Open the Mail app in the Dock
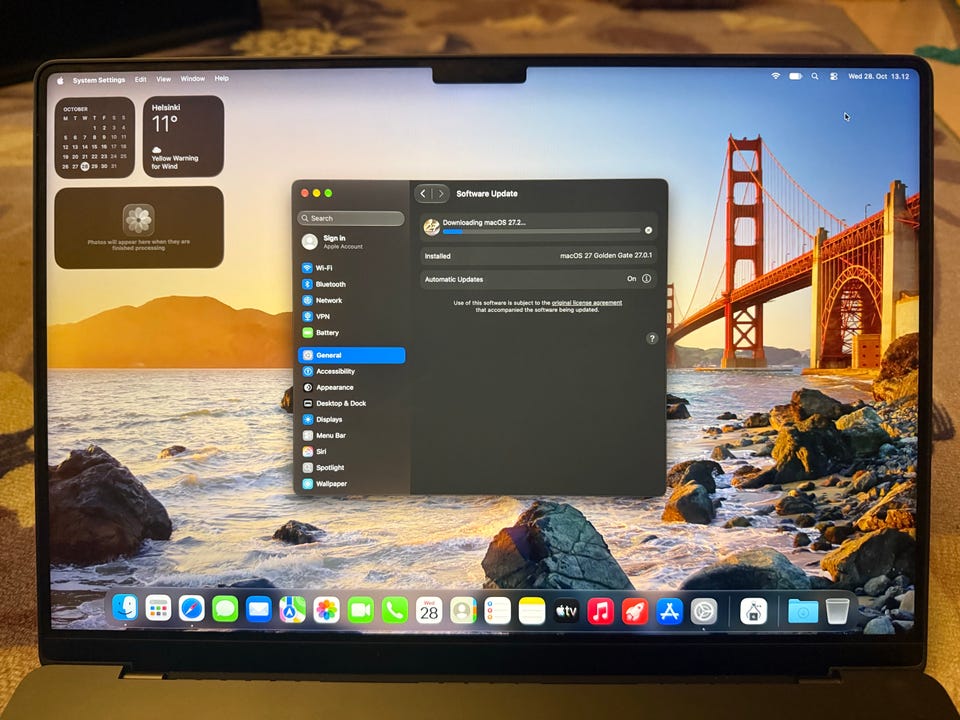Screen dimensions: 960x720 [x=259, y=610]
